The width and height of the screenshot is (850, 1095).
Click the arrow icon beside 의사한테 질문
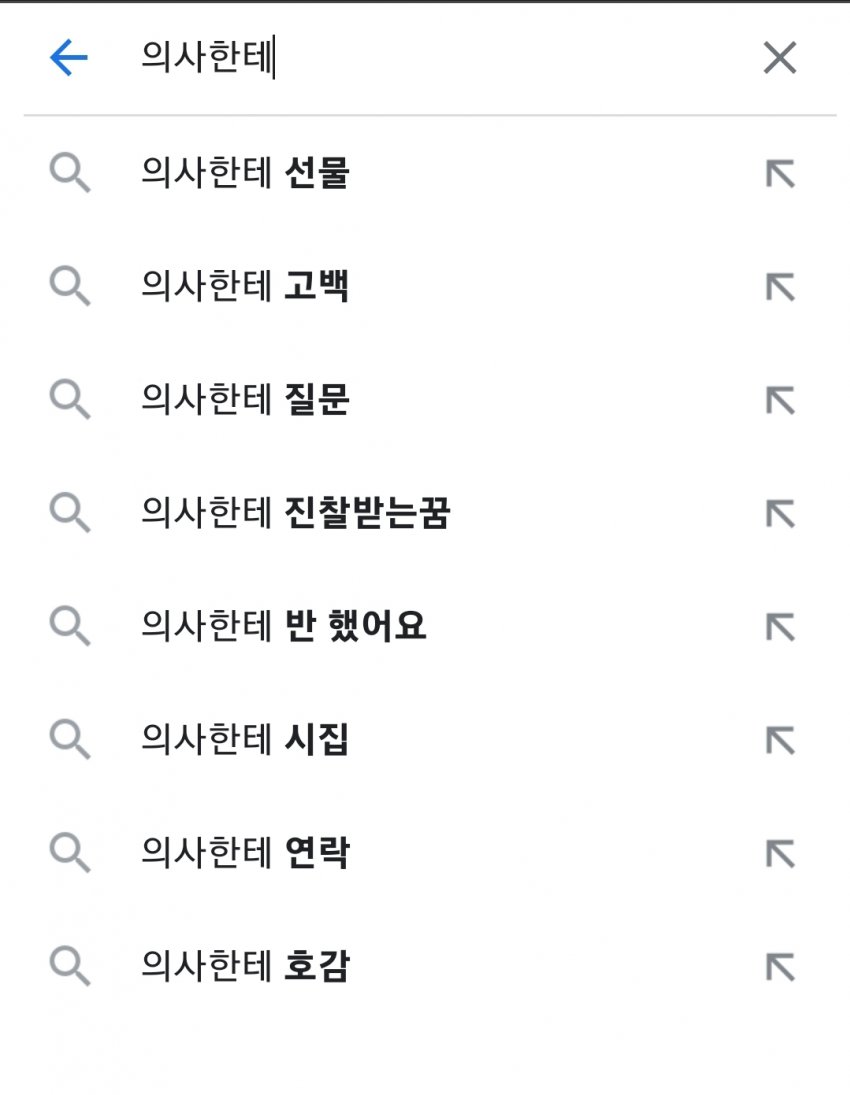click(779, 401)
